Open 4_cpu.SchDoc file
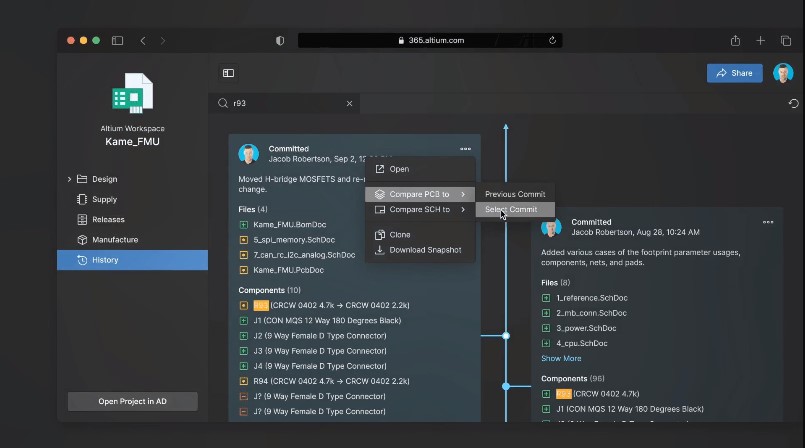This screenshot has height=448, width=805. 582,343
